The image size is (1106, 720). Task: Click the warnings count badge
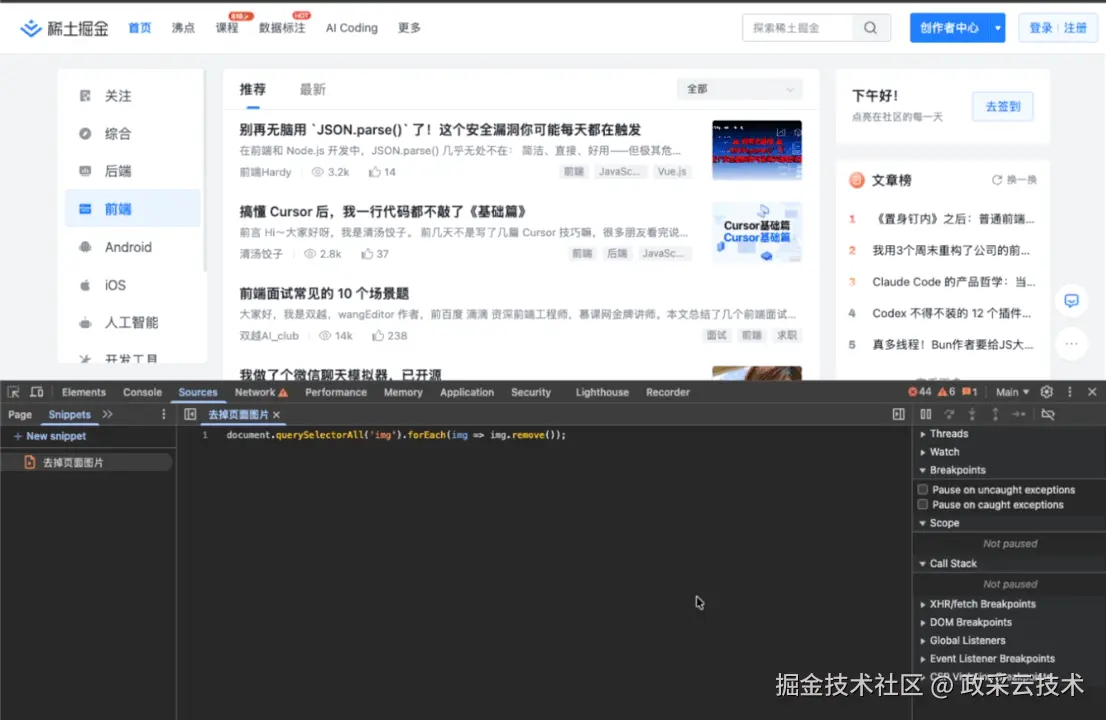click(947, 392)
